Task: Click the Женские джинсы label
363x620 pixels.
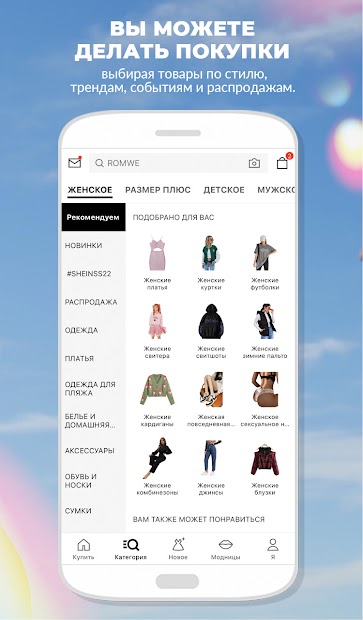Action: pos(211,489)
